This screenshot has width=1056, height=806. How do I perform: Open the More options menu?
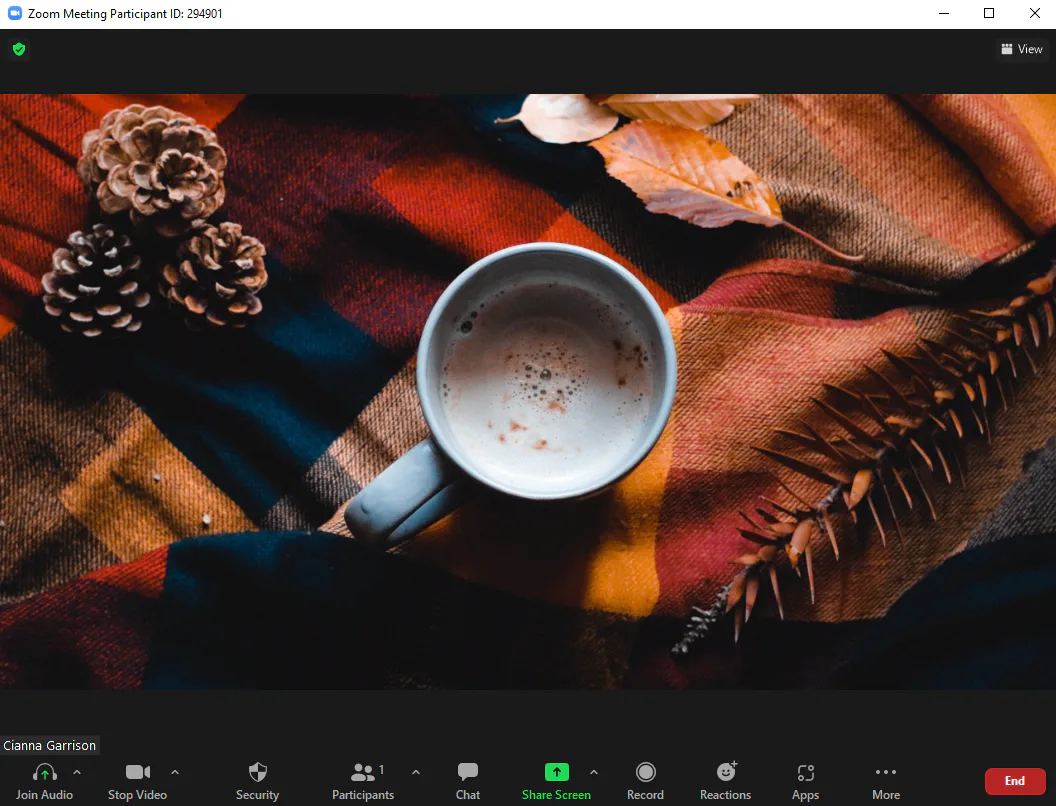[x=886, y=781]
